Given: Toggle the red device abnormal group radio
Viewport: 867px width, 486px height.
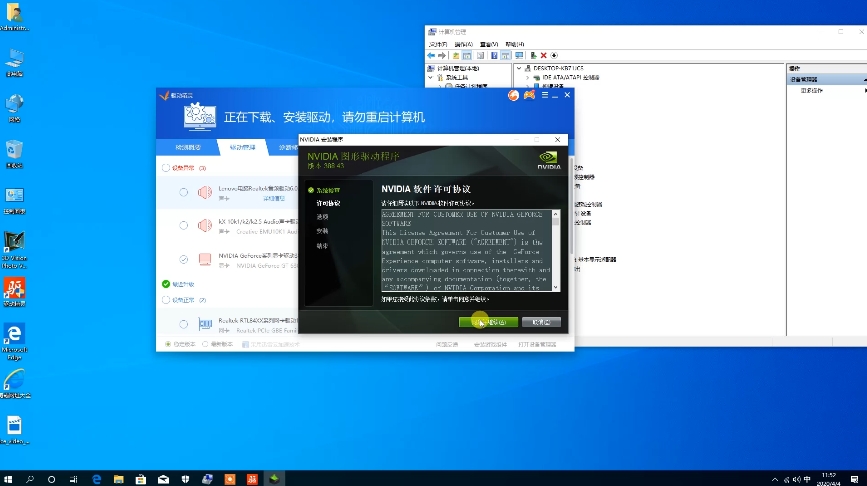Looking at the screenshot, I should tap(166, 168).
